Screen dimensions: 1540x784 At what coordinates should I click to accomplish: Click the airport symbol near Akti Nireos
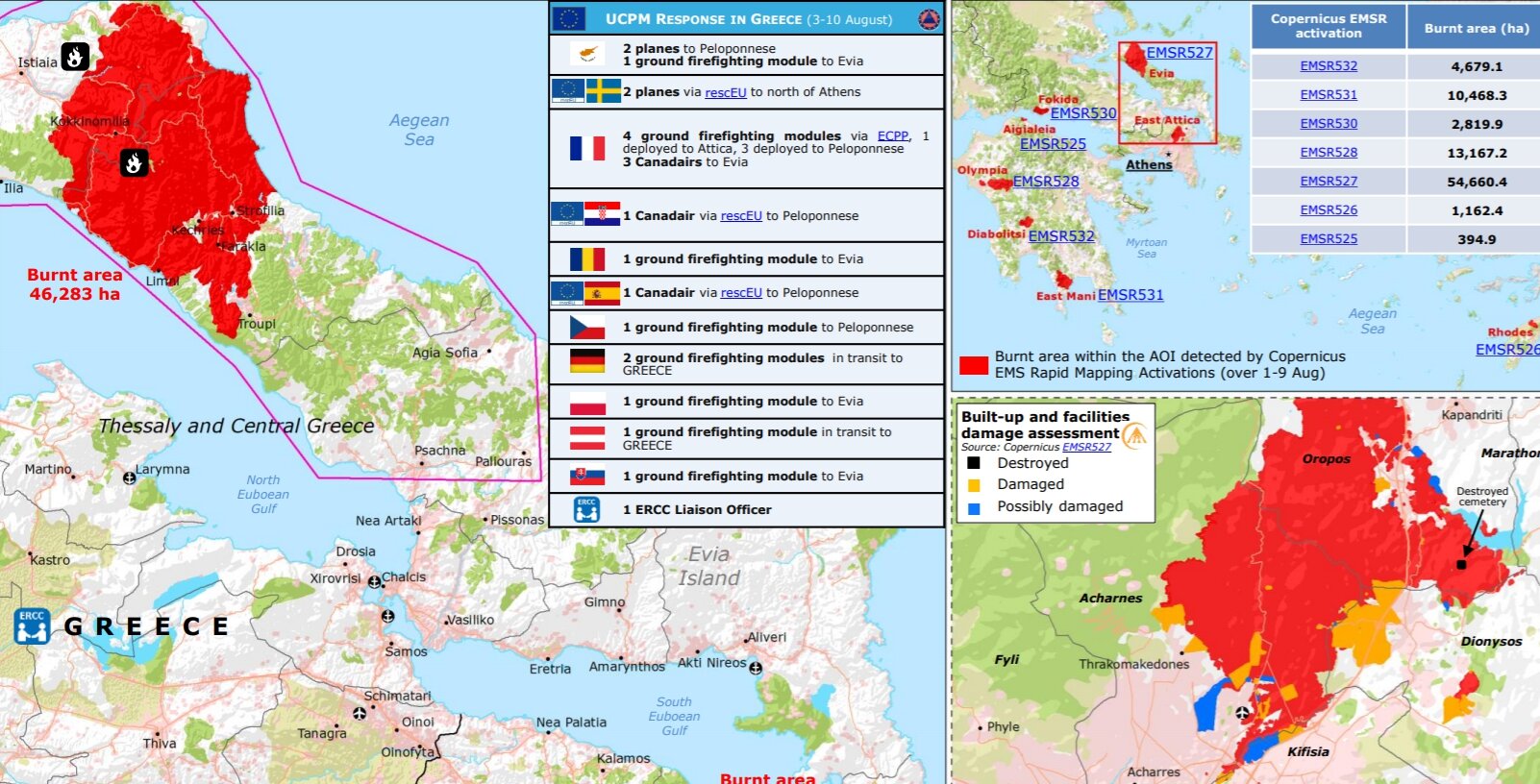[756, 668]
